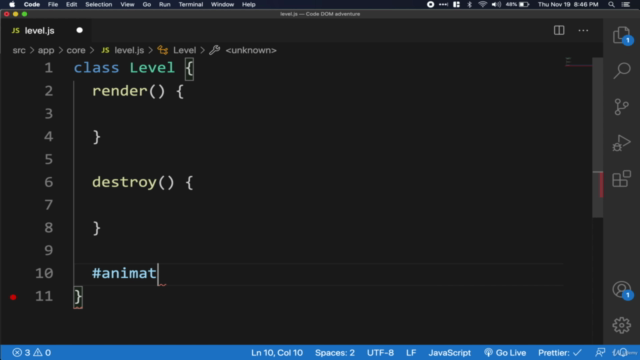Select the <unknown> breadcrumb symbol

tap(243, 50)
